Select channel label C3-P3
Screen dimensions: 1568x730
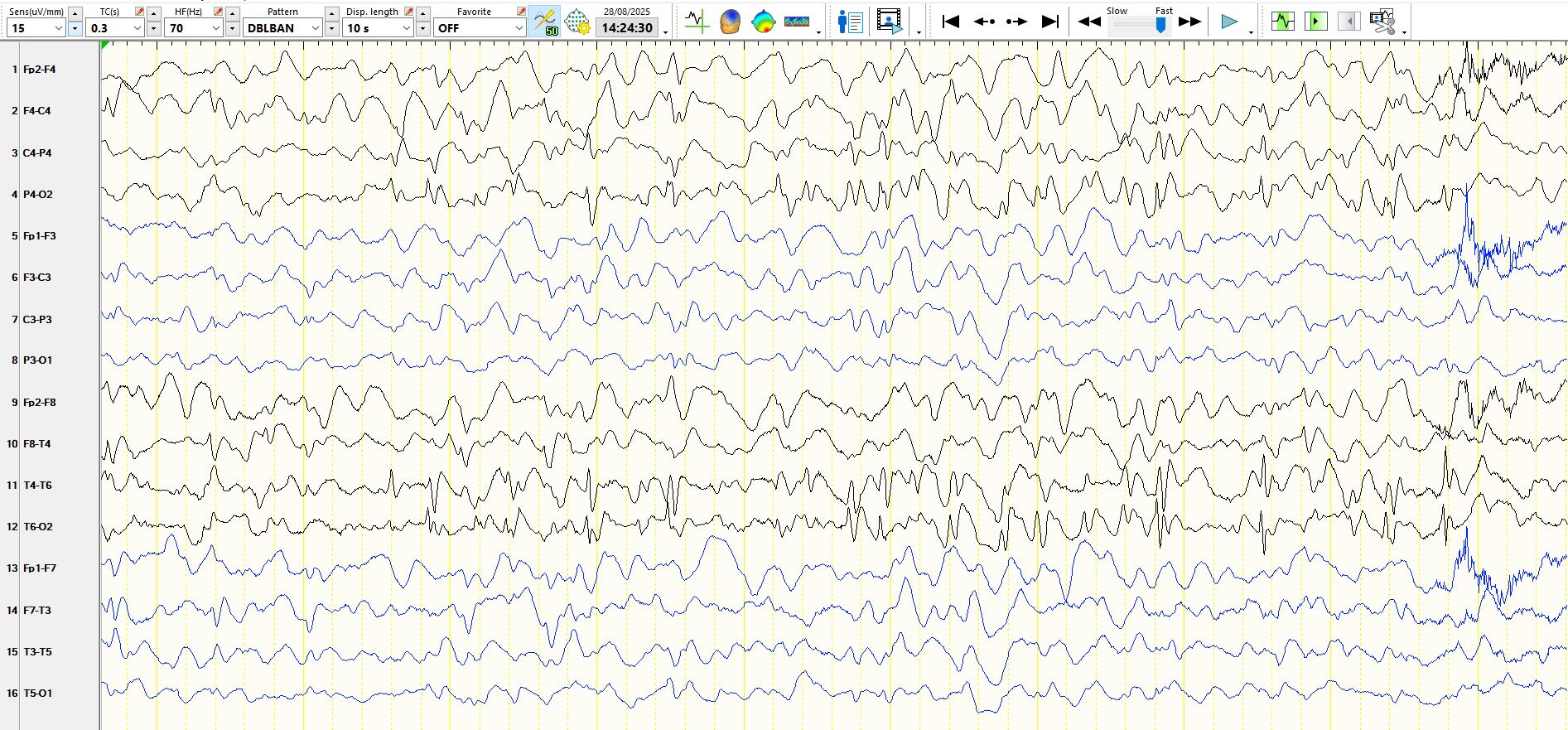click(x=37, y=320)
